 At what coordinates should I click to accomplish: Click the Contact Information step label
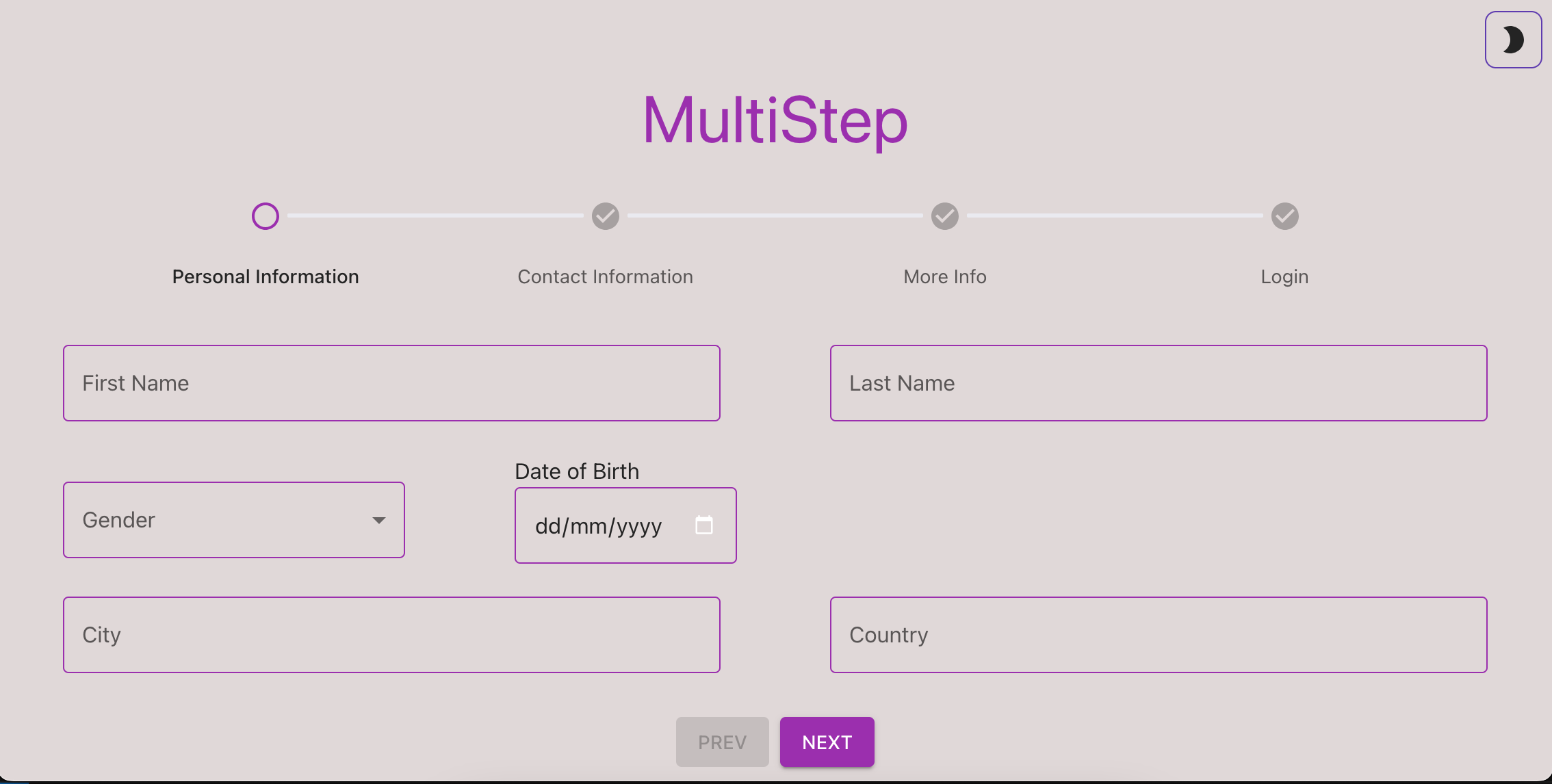click(606, 276)
